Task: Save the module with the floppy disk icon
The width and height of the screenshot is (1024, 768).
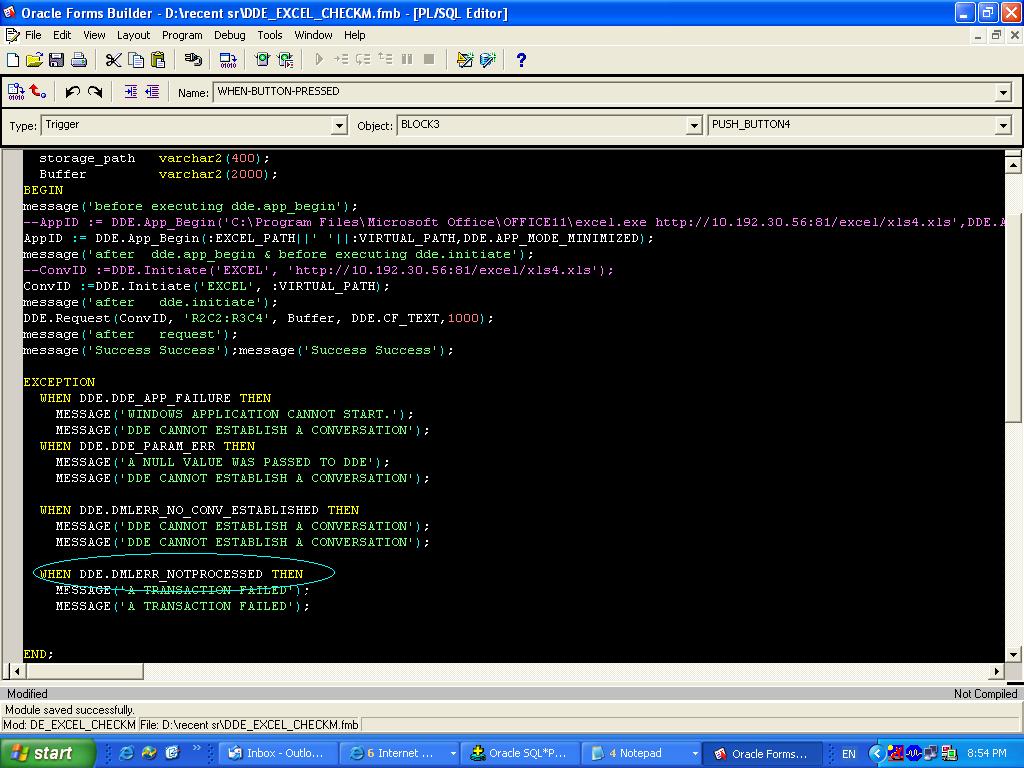Action: [x=56, y=60]
